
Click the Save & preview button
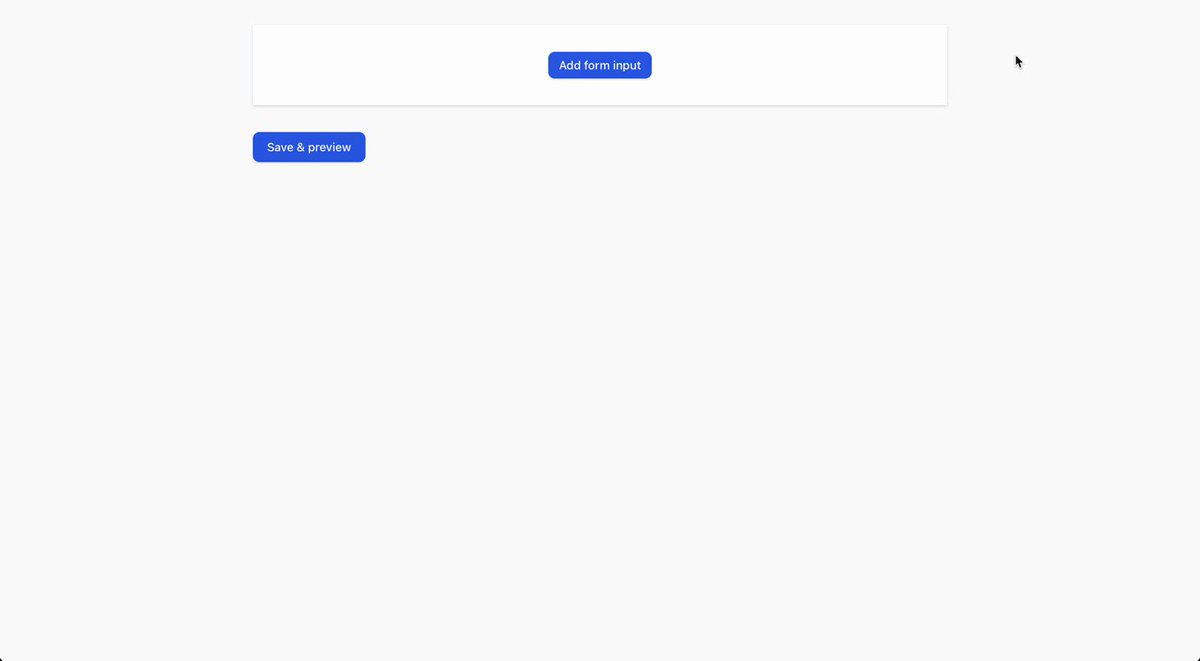(x=308, y=147)
